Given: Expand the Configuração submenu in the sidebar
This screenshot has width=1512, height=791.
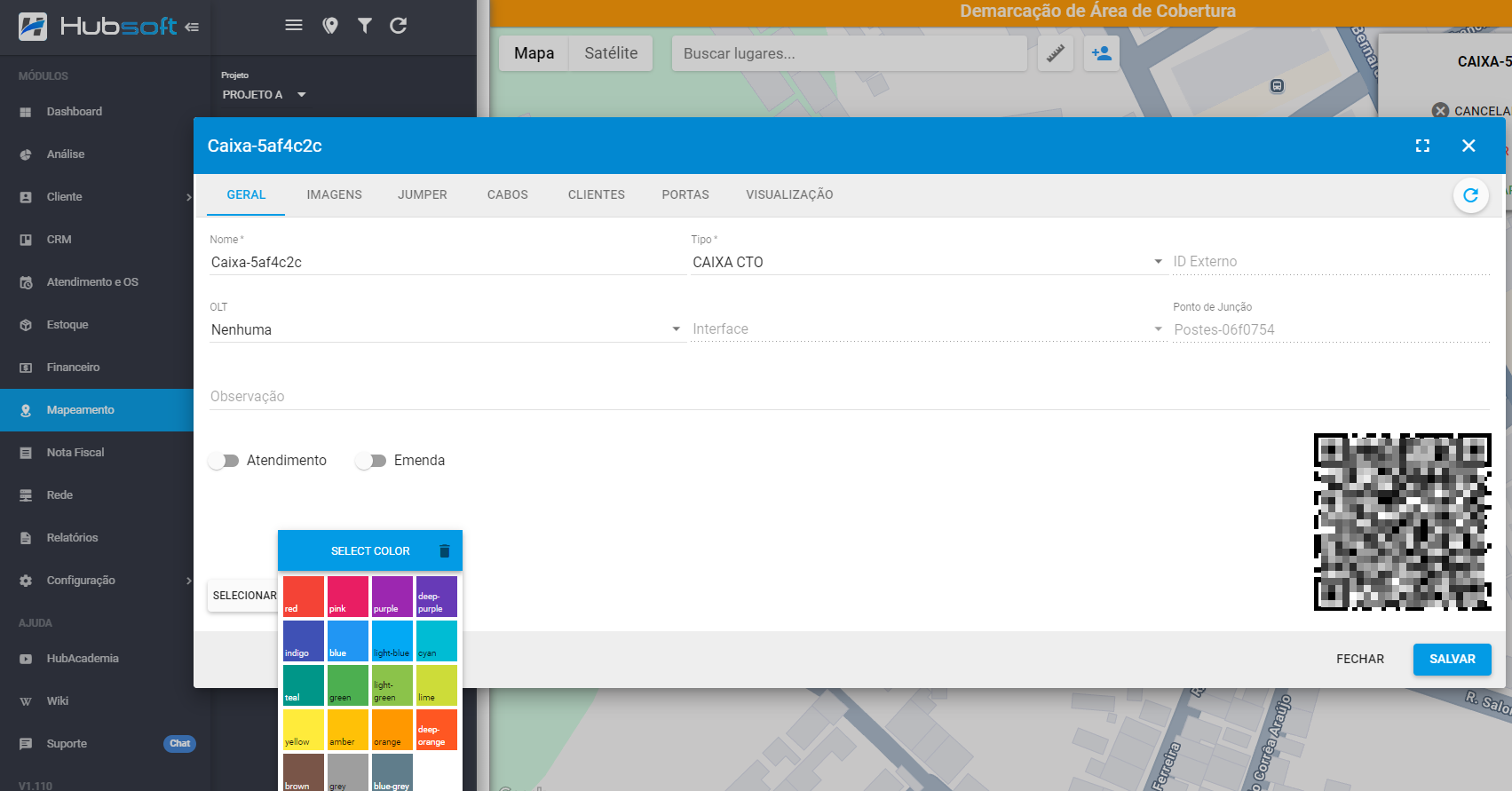Looking at the screenshot, I should [188, 581].
